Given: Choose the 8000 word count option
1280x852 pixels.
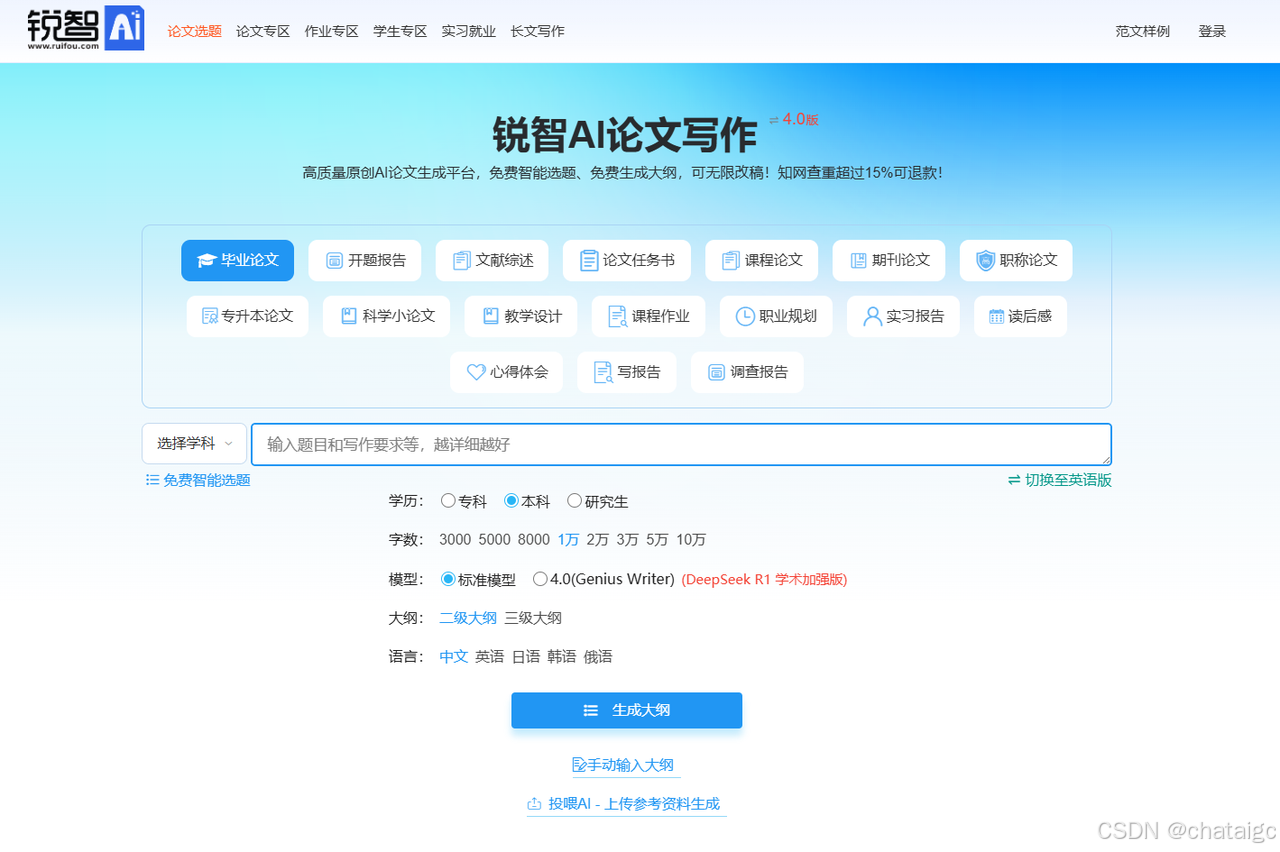Looking at the screenshot, I should [534, 540].
